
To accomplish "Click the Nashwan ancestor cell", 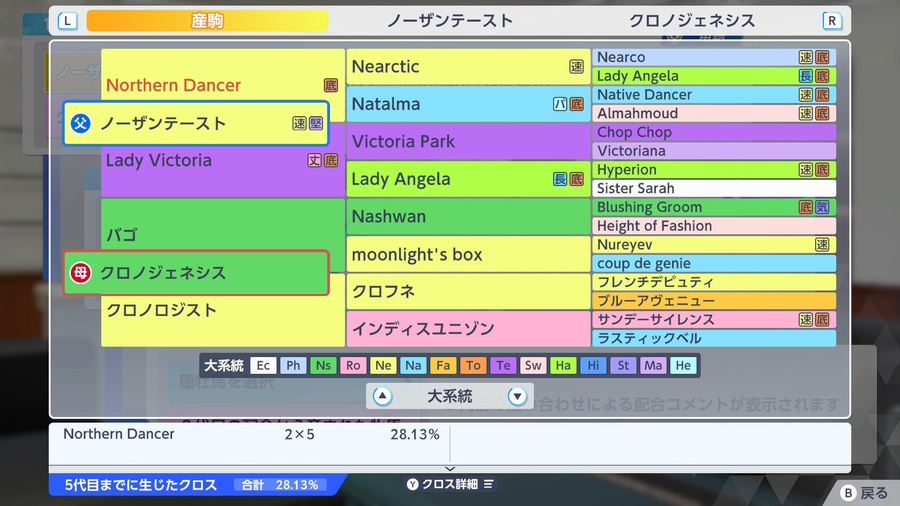I will (468, 216).
